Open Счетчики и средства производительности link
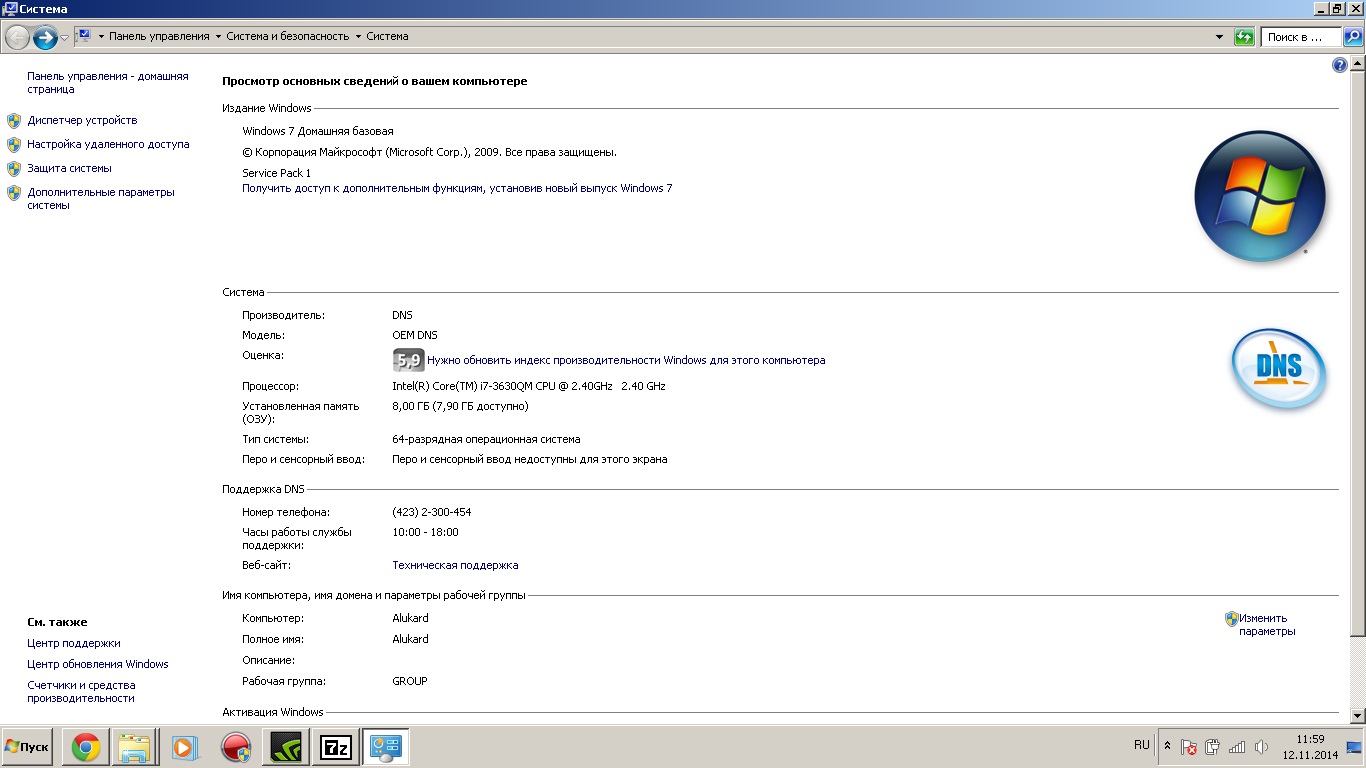This screenshot has height=768, width=1366. [x=81, y=691]
